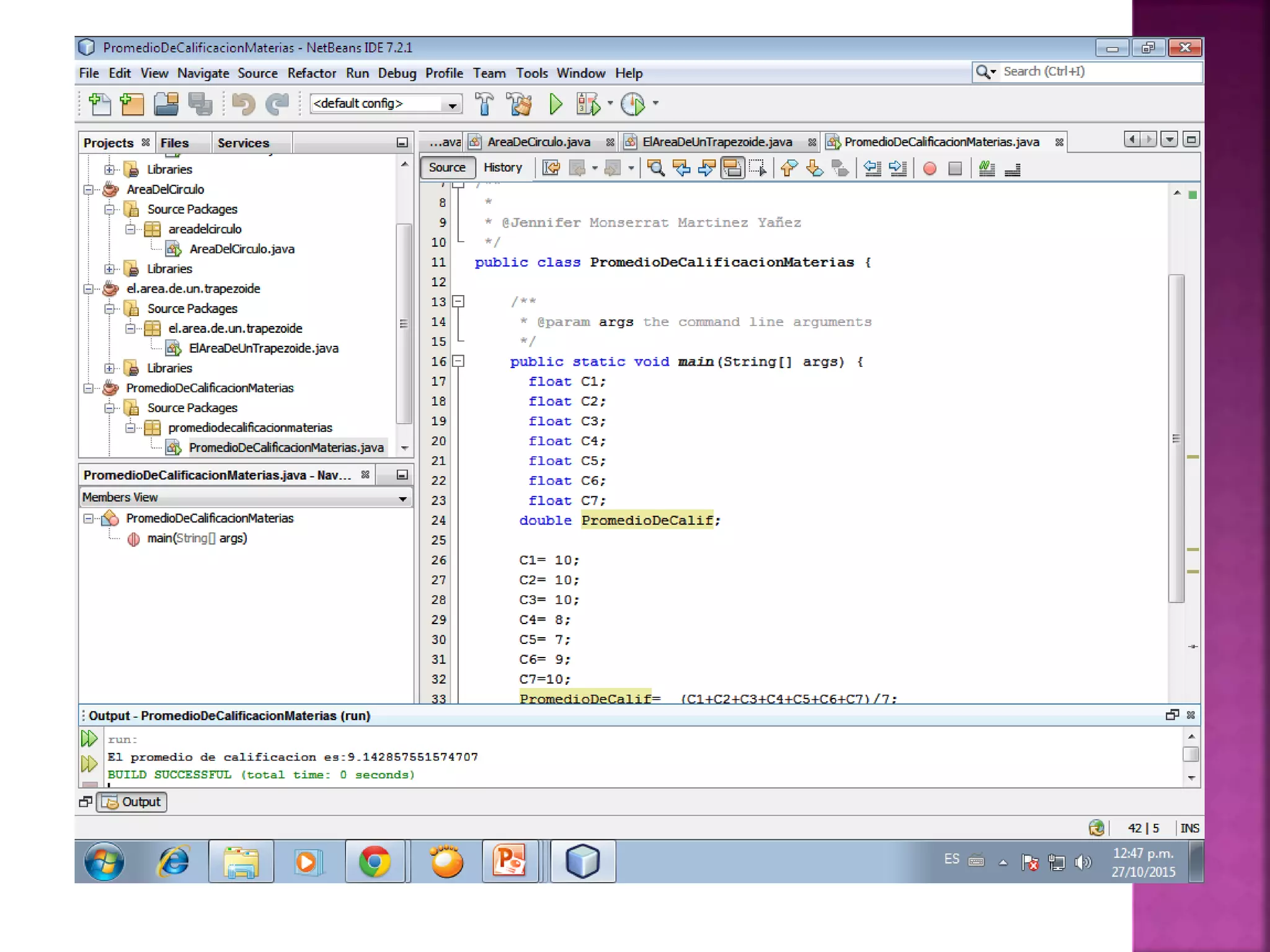Start macro recording with red circle icon
Image resolution: width=1270 pixels, height=952 pixels.
[x=929, y=169]
